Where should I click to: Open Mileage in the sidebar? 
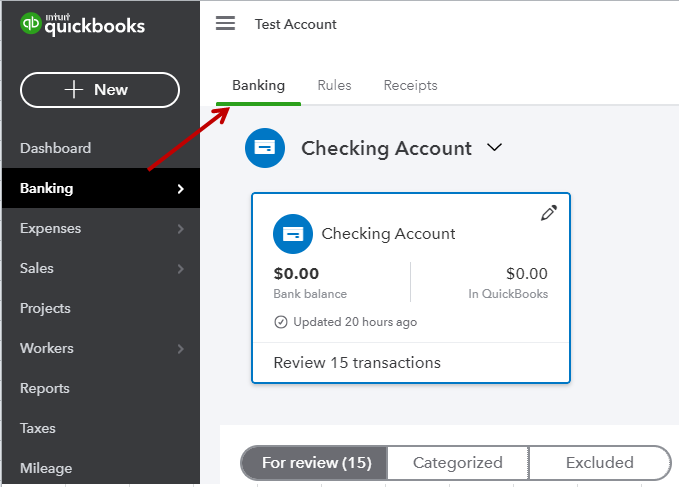[100, 468]
